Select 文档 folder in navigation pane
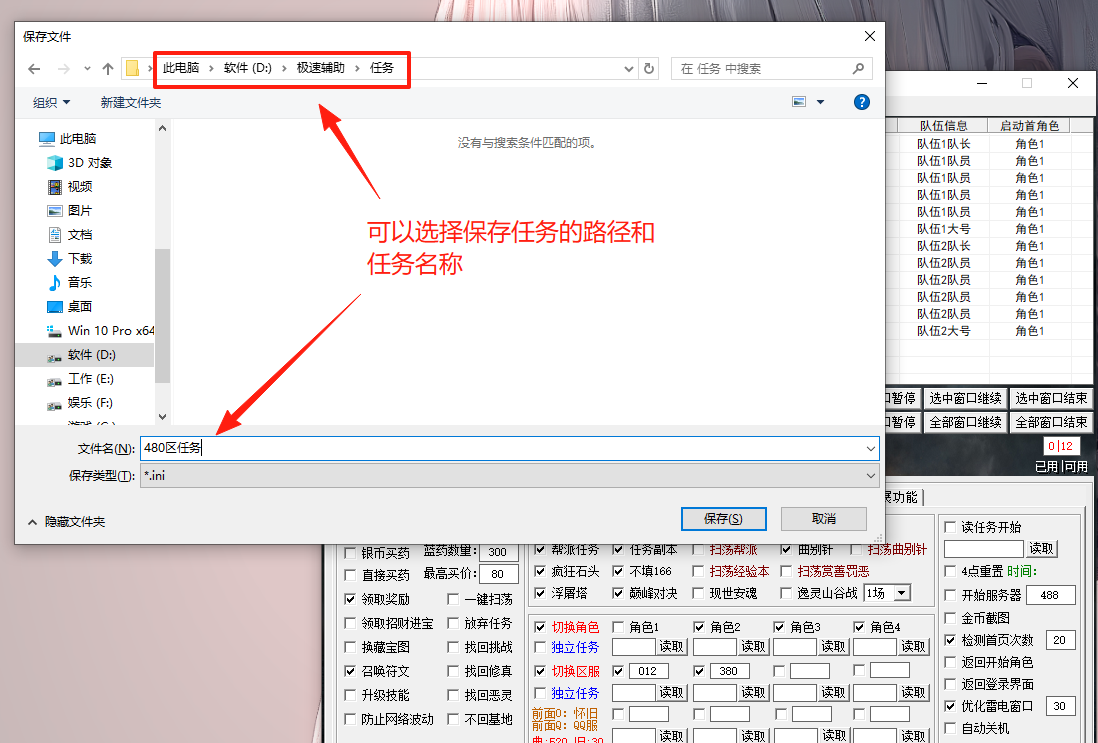Image resolution: width=1098 pixels, height=743 pixels. [x=80, y=235]
